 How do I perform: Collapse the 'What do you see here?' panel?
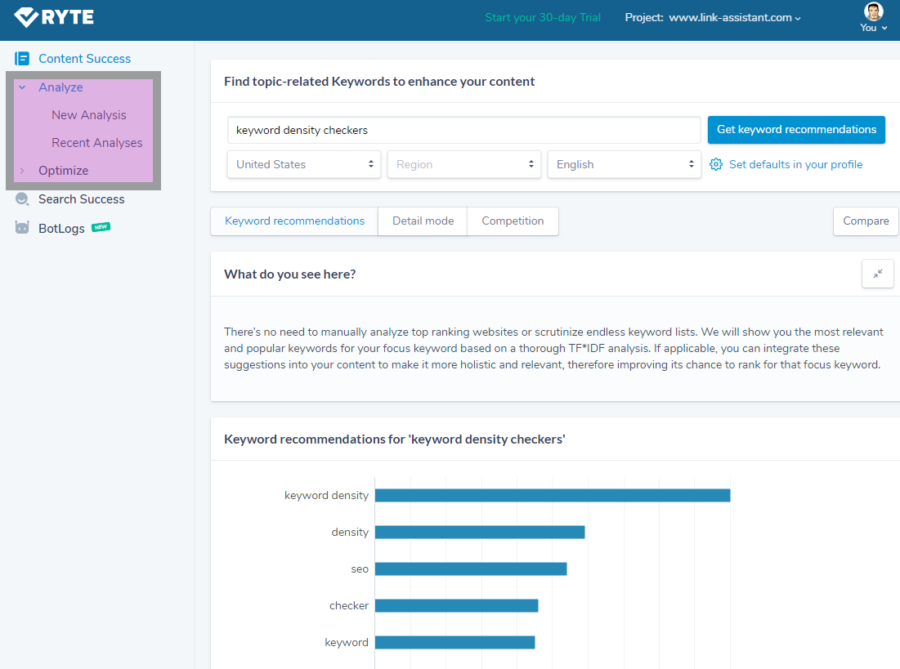click(x=878, y=274)
